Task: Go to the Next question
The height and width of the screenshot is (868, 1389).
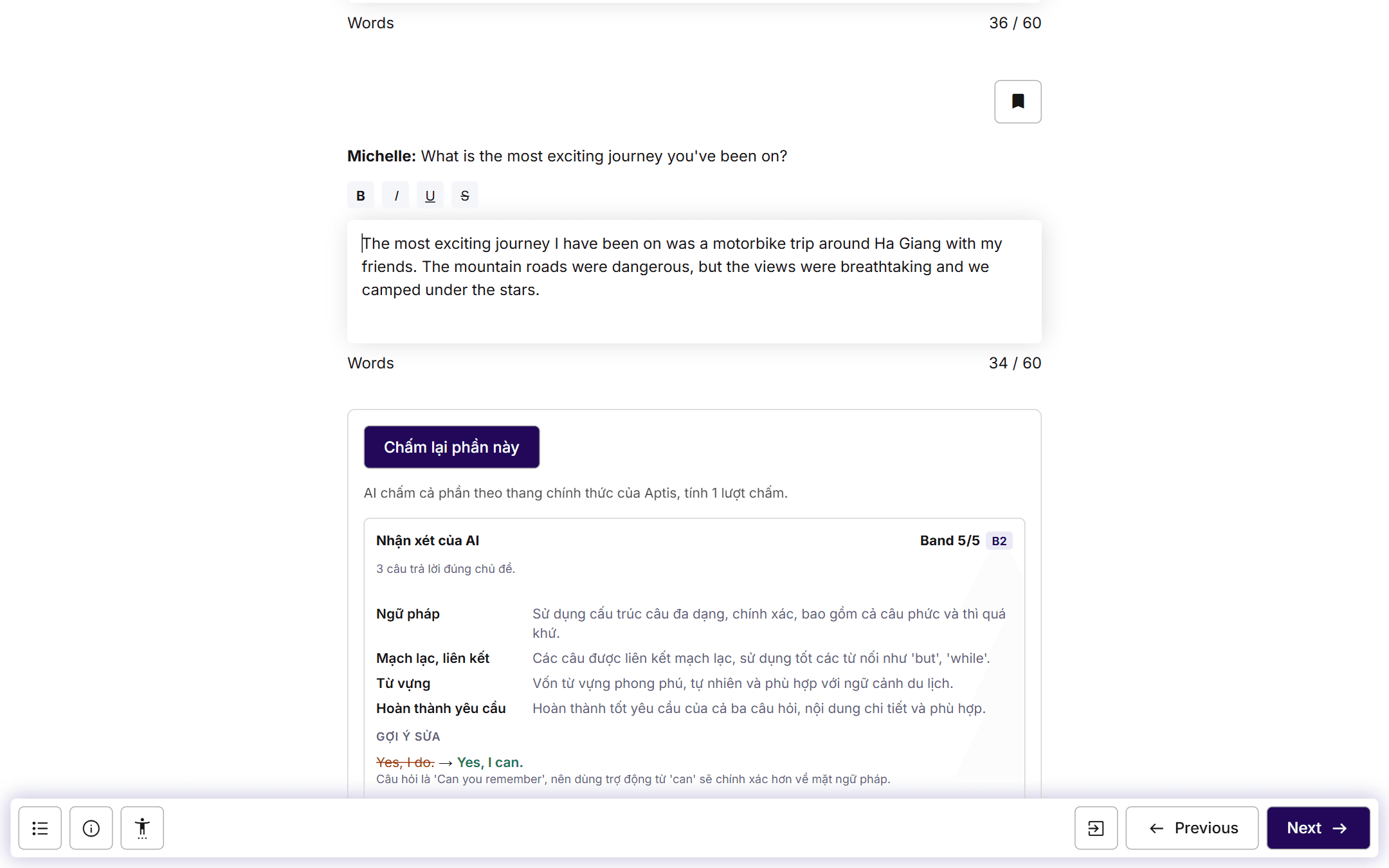Action: click(1318, 828)
